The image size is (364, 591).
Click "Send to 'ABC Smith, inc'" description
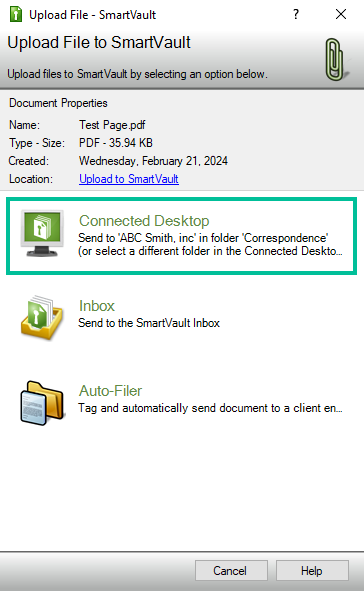pos(210,244)
